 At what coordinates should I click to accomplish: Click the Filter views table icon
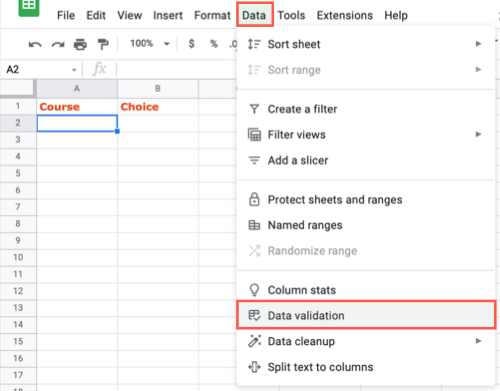coord(254,135)
